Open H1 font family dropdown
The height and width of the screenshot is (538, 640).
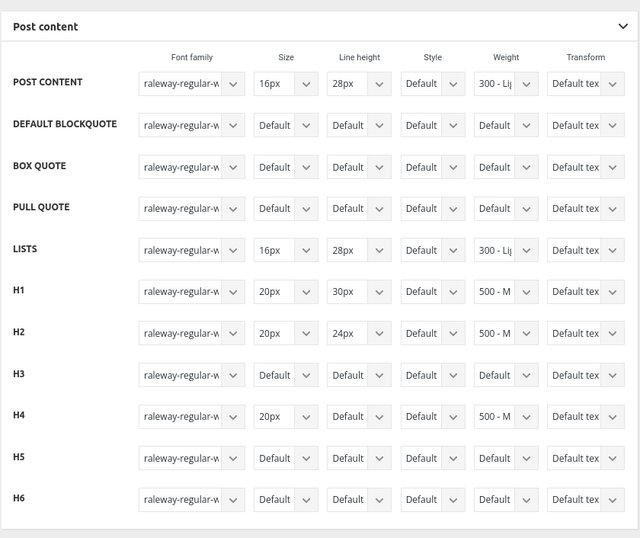(x=192, y=292)
